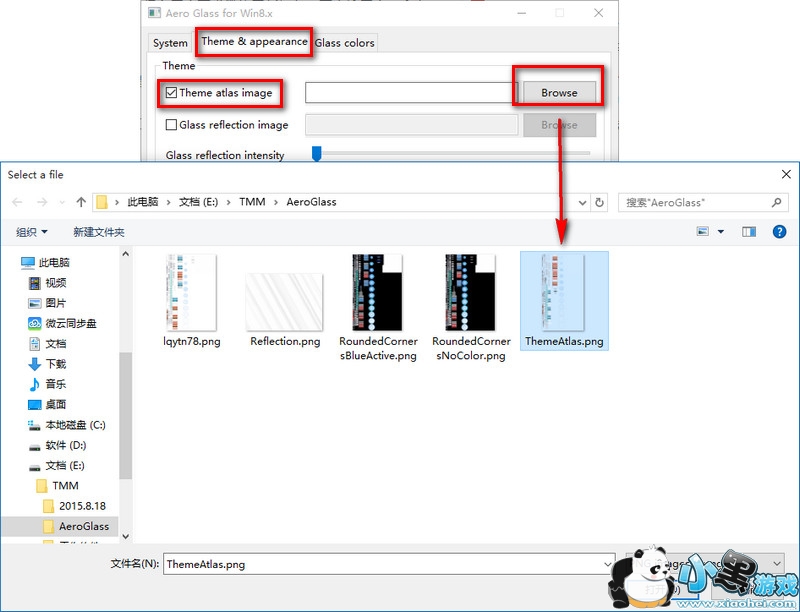Switch to the Glass colors tab
The width and height of the screenshot is (800, 612).
[x=345, y=43]
